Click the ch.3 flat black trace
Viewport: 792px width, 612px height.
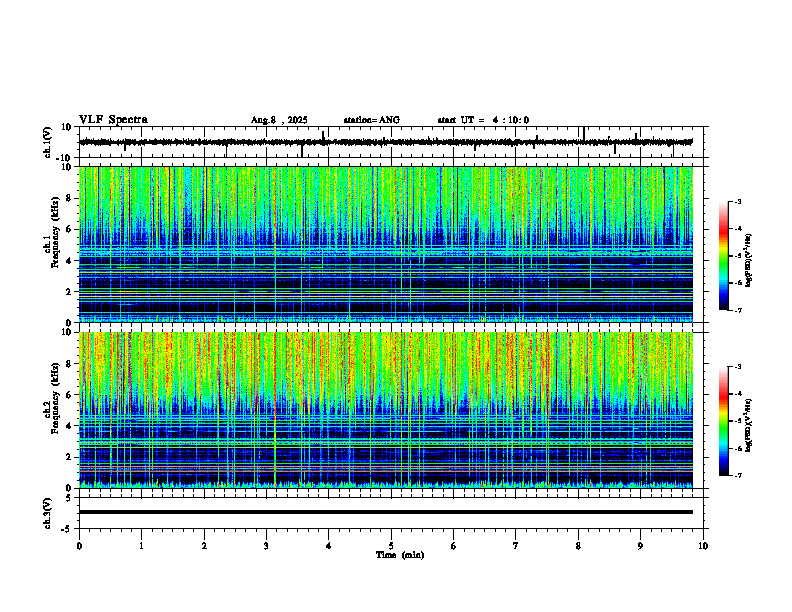coord(385,512)
